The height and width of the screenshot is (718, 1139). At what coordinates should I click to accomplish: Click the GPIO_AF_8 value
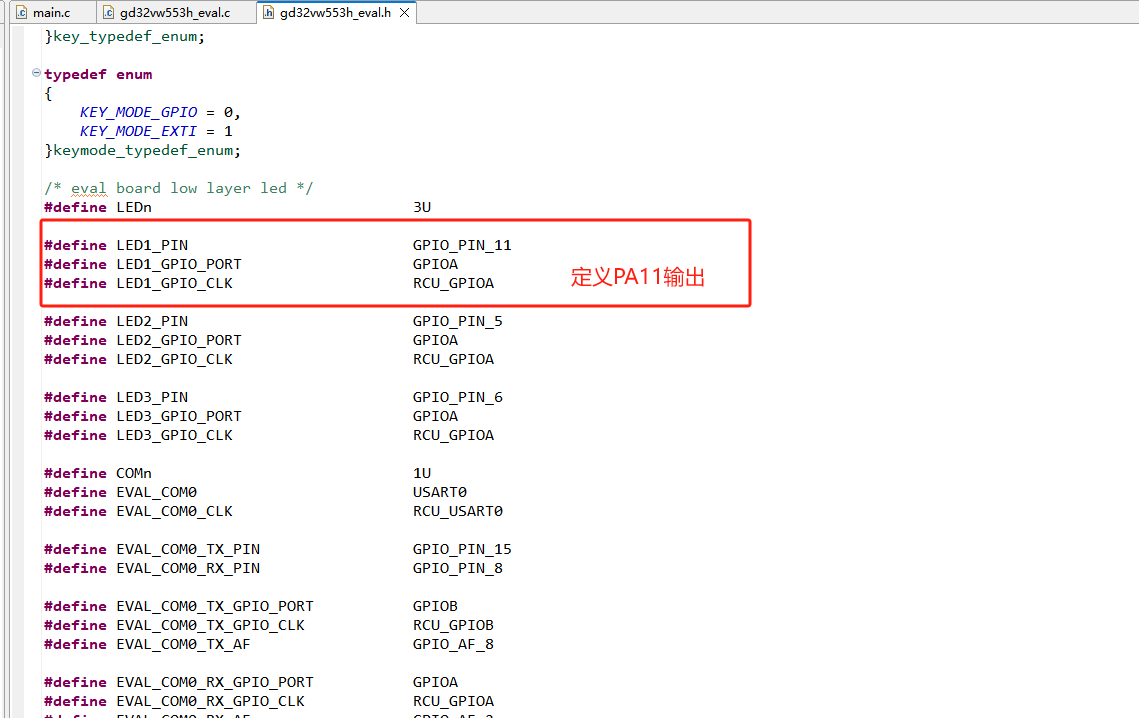pos(453,644)
